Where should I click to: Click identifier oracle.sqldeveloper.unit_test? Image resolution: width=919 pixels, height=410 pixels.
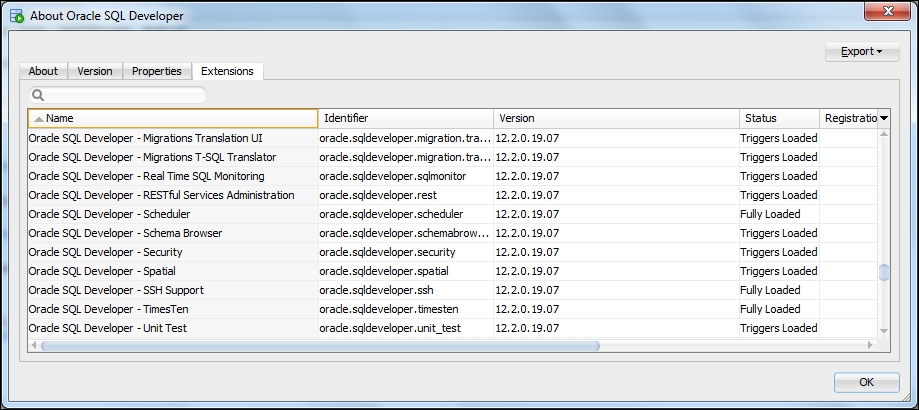coord(390,329)
